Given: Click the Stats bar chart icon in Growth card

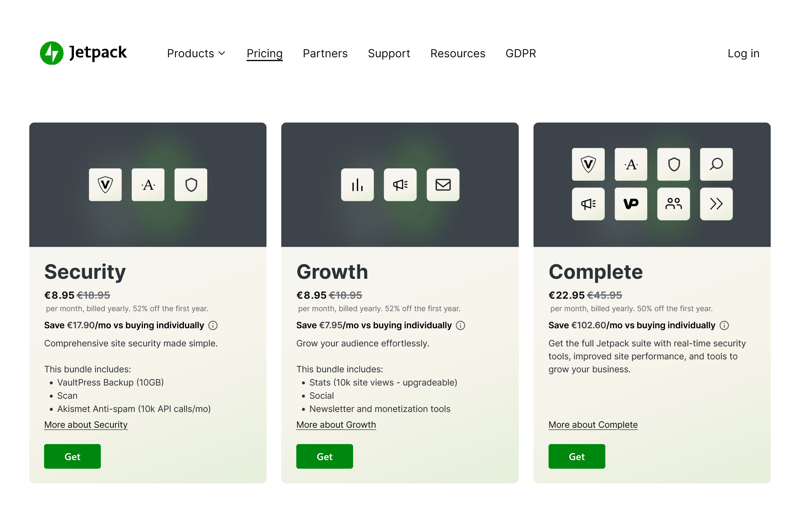Looking at the screenshot, I should [x=357, y=185].
